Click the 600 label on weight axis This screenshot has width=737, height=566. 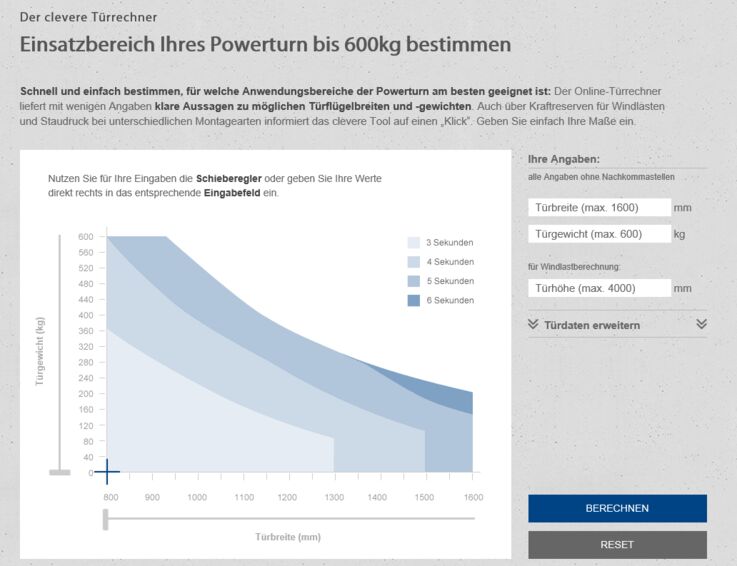pos(86,236)
